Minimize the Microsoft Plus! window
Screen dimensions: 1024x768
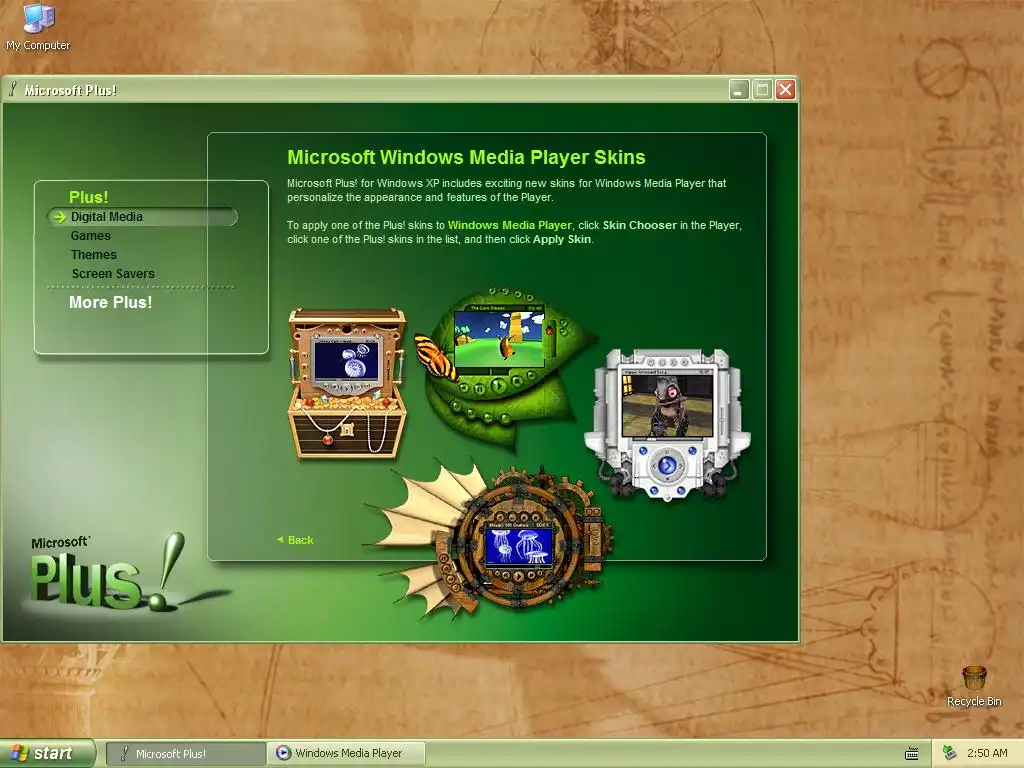click(x=739, y=89)
